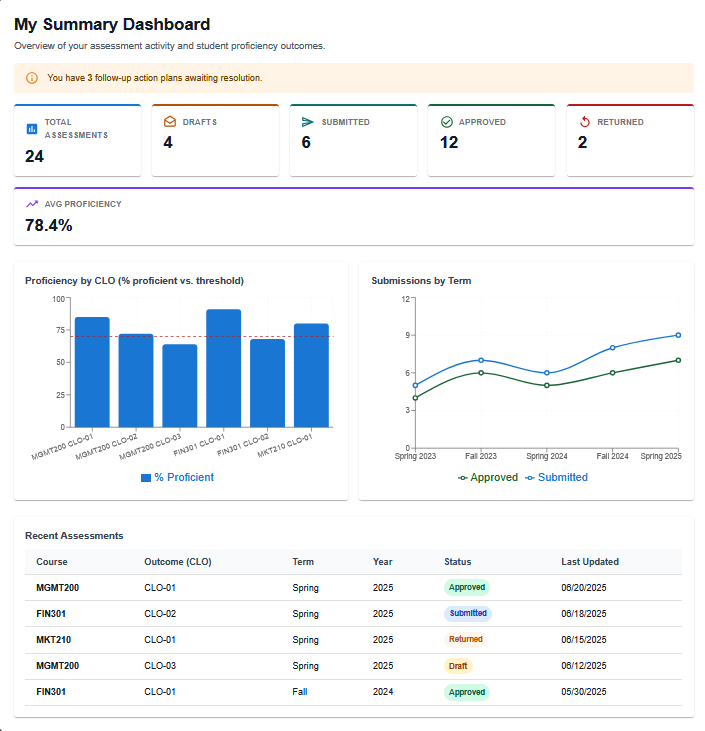Click the 06/20/2025 last updated date
The image size is (705, 731).
[584, 587]
